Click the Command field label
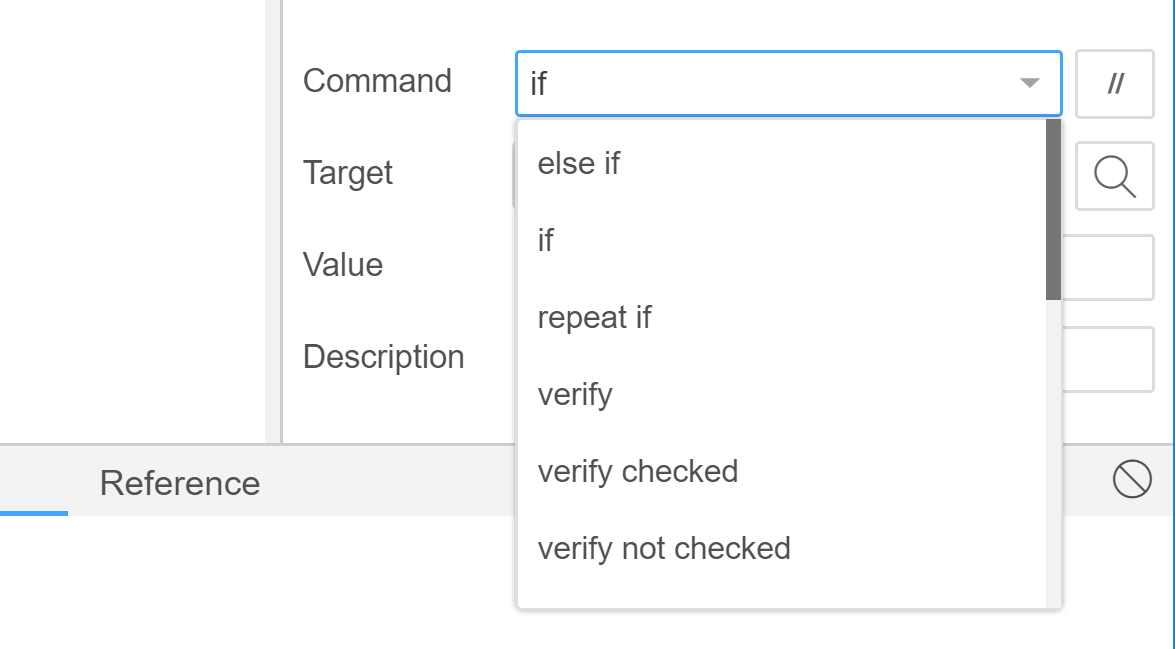The image size is (1175, 649). 377,81
